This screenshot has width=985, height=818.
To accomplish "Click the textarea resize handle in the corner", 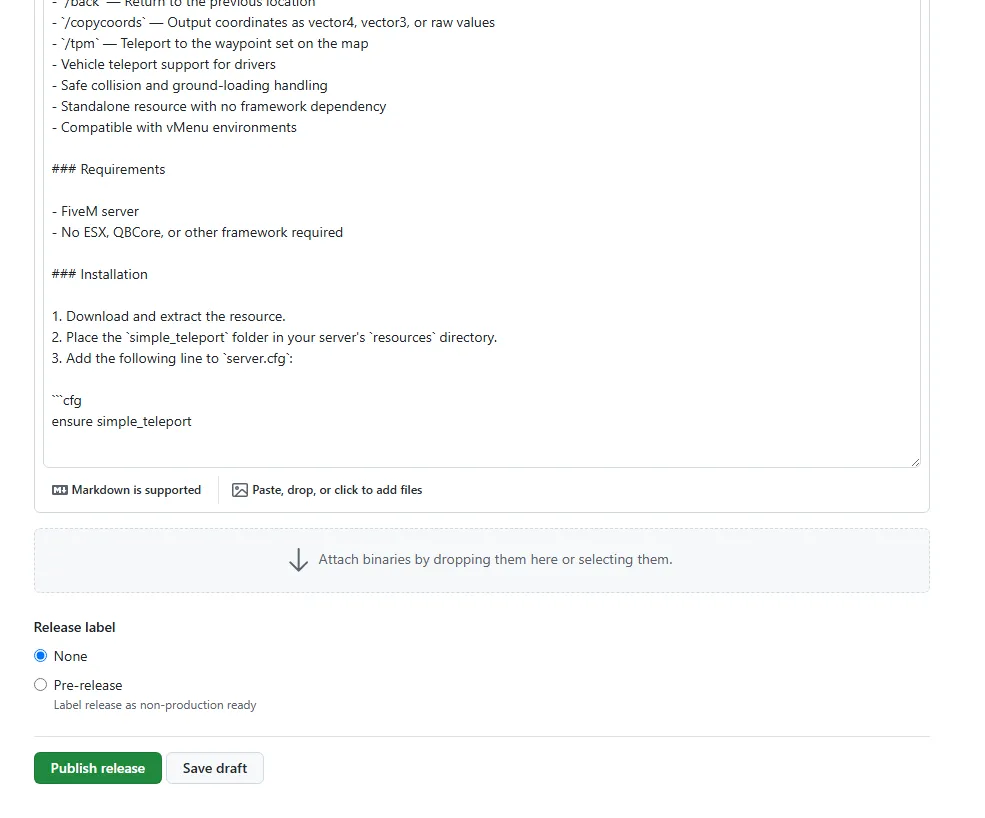I will [x=915, y=462].
